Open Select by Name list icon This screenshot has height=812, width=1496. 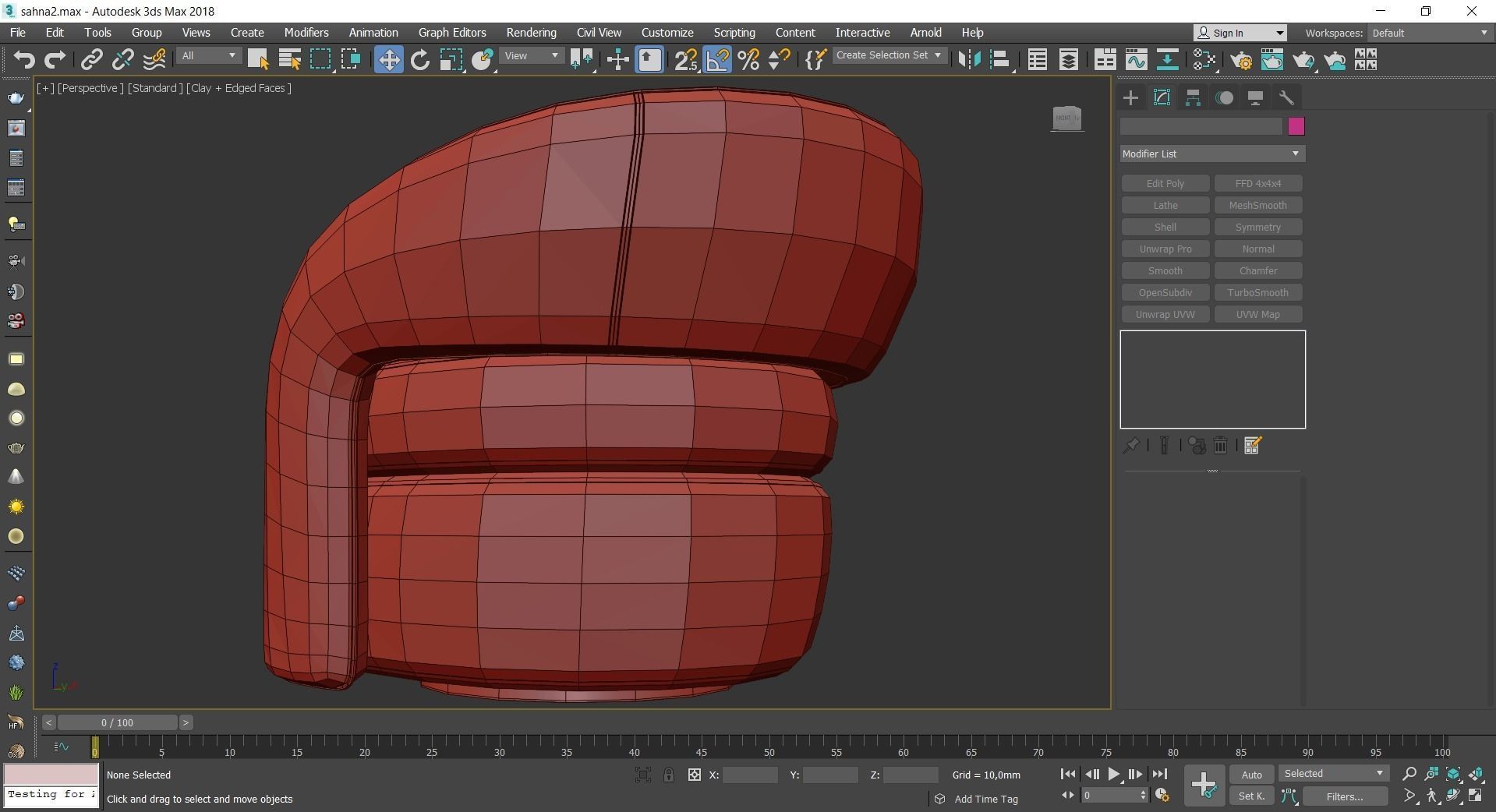289,60
